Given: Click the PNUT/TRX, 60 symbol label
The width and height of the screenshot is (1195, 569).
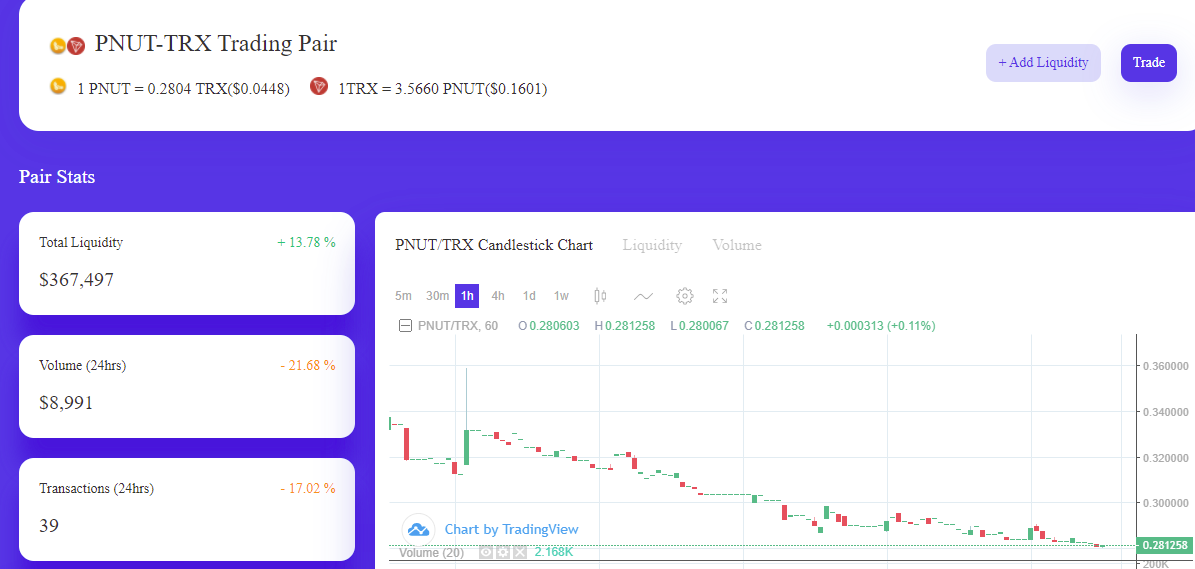Looking at the screenshot, I should (x=458, y=326).
